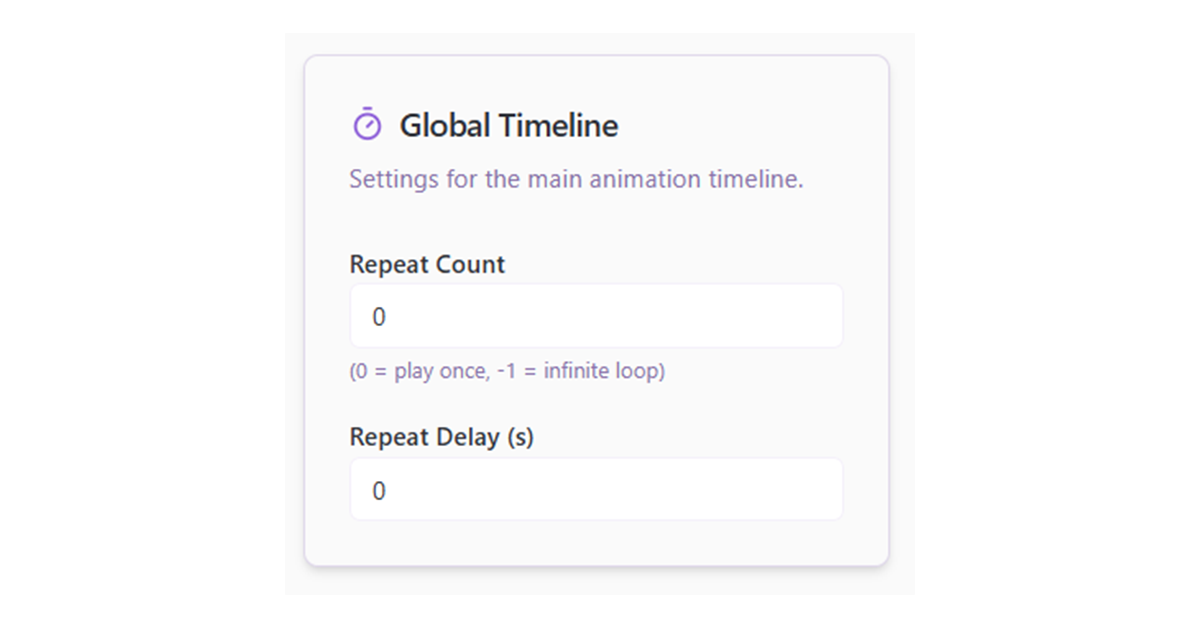Focus the Repeat Delay input box

coord(596,489)
